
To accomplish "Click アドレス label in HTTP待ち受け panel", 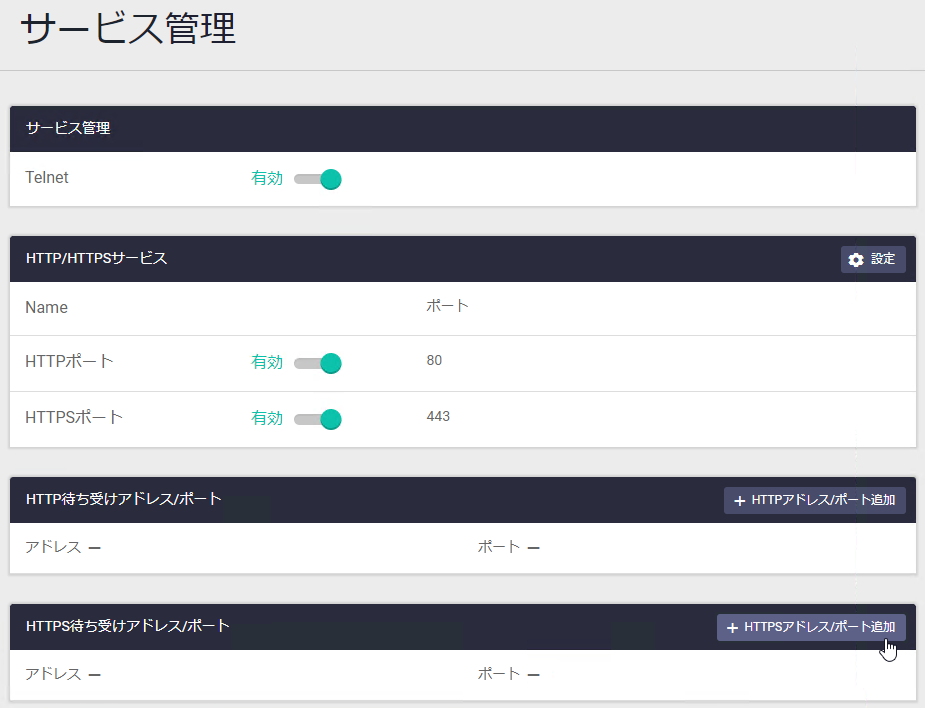I will (53, 547).
